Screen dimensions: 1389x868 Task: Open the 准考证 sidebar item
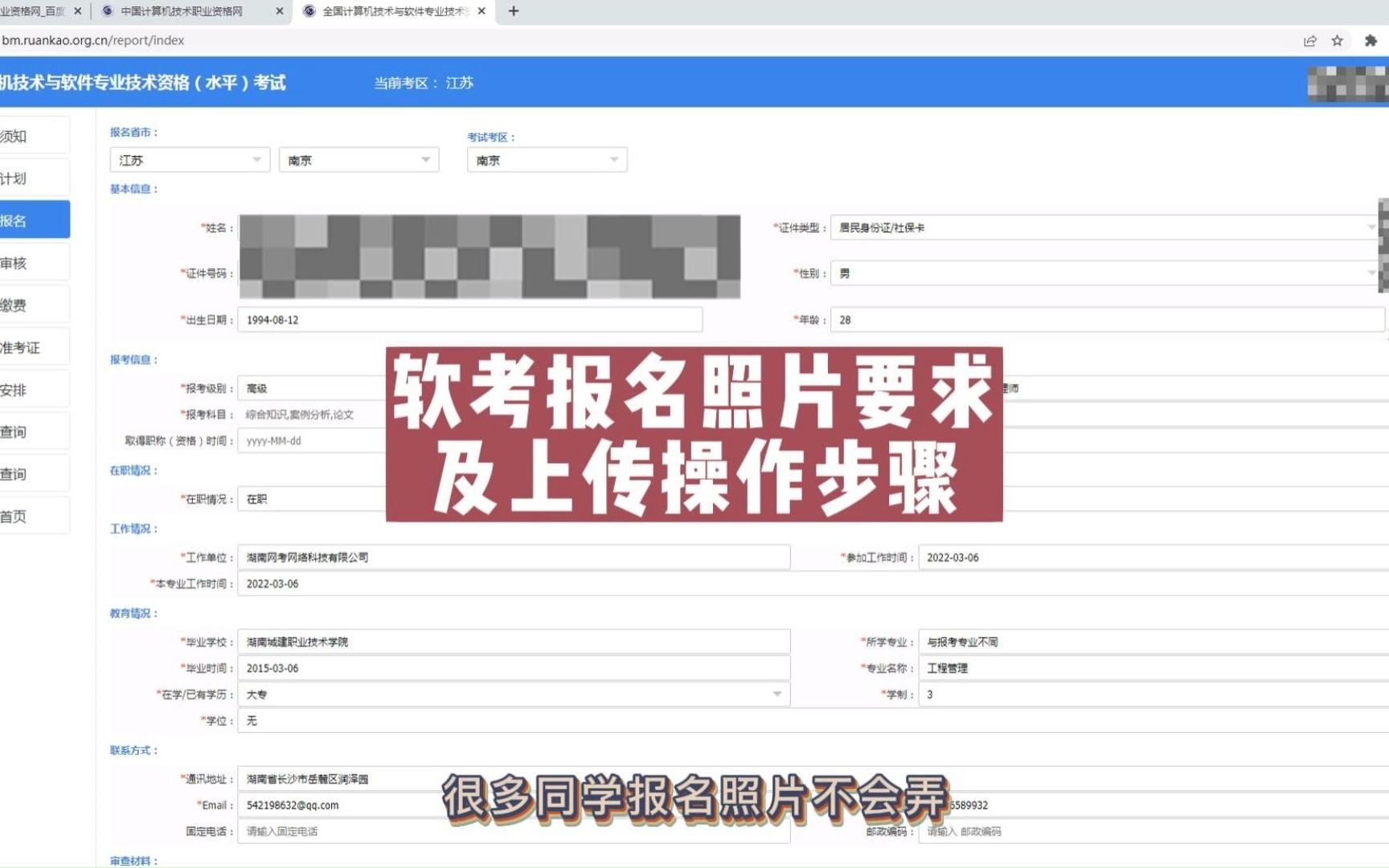[35, 347]
